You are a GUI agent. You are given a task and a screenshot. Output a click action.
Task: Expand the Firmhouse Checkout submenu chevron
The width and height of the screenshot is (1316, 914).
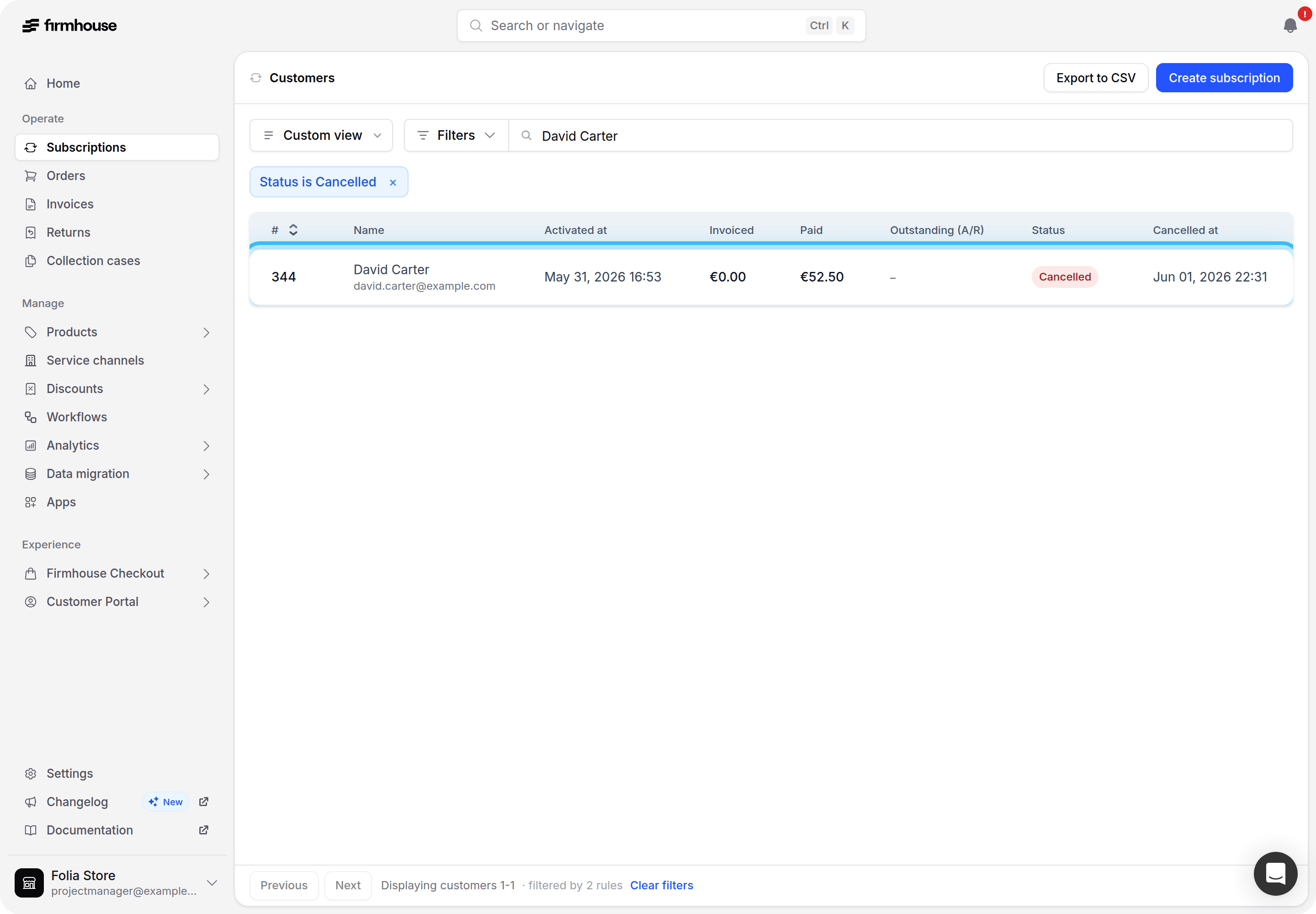(x=207, y=574)
